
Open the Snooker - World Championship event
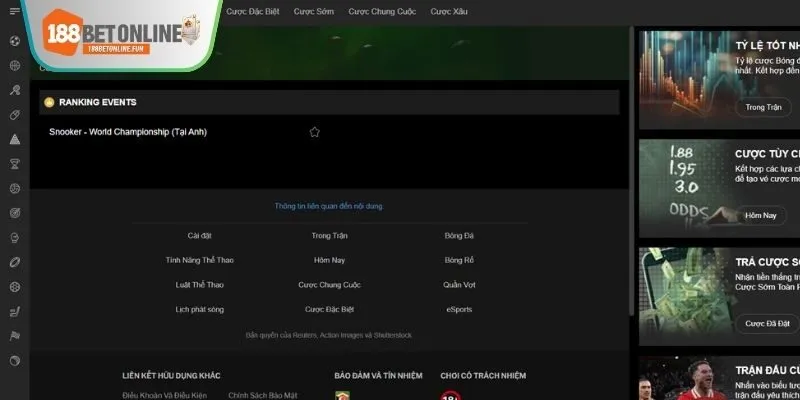point(128,132)
